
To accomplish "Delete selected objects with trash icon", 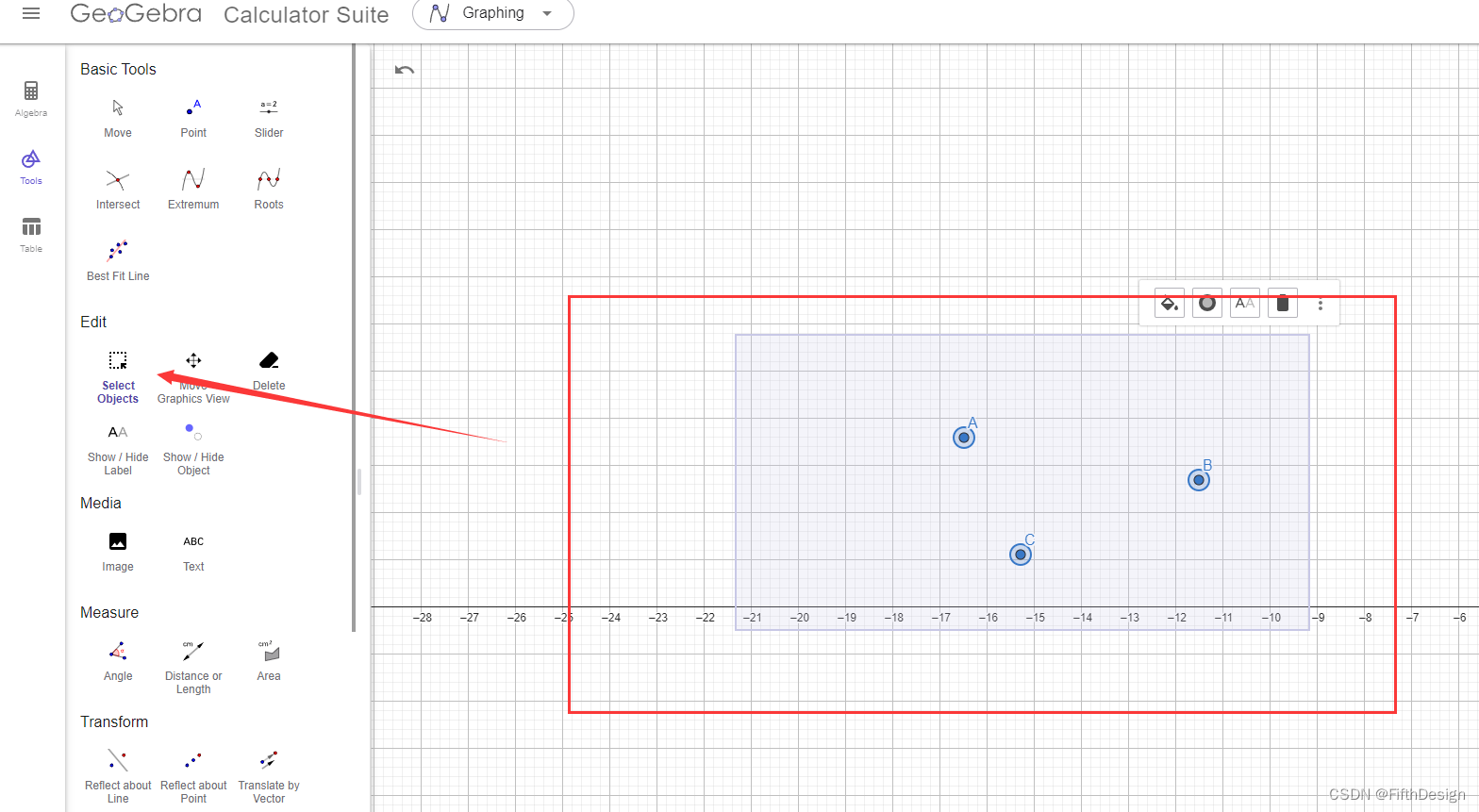I will click(x=1283, y=304).
